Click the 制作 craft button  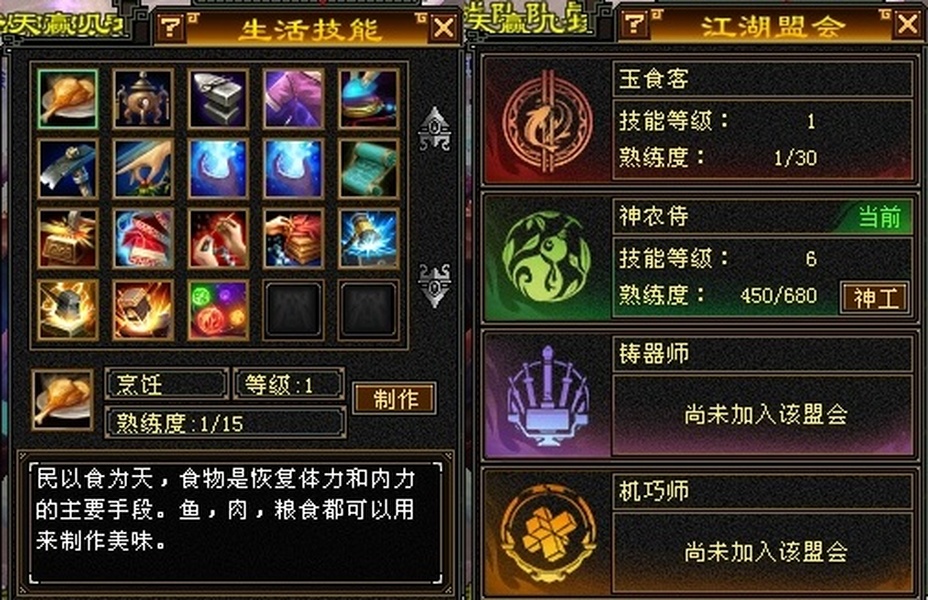coord(395,399)
